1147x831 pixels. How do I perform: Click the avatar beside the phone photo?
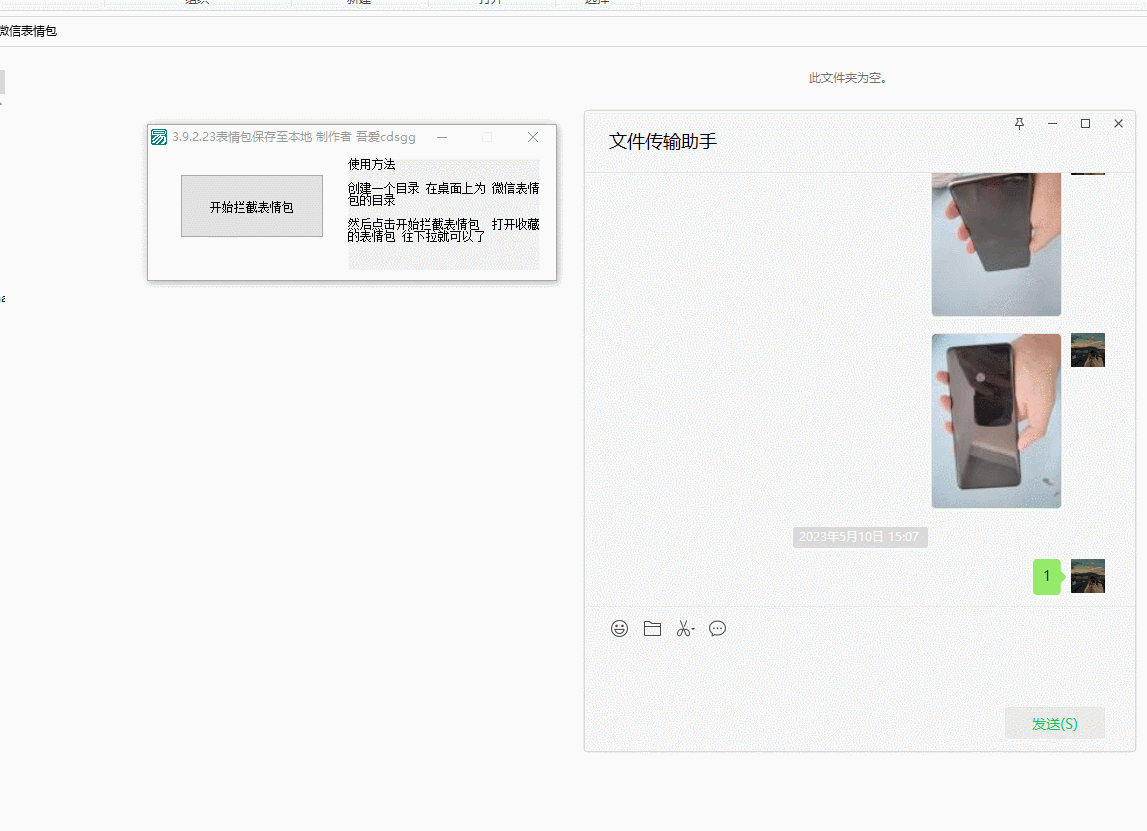[1088, 349]
